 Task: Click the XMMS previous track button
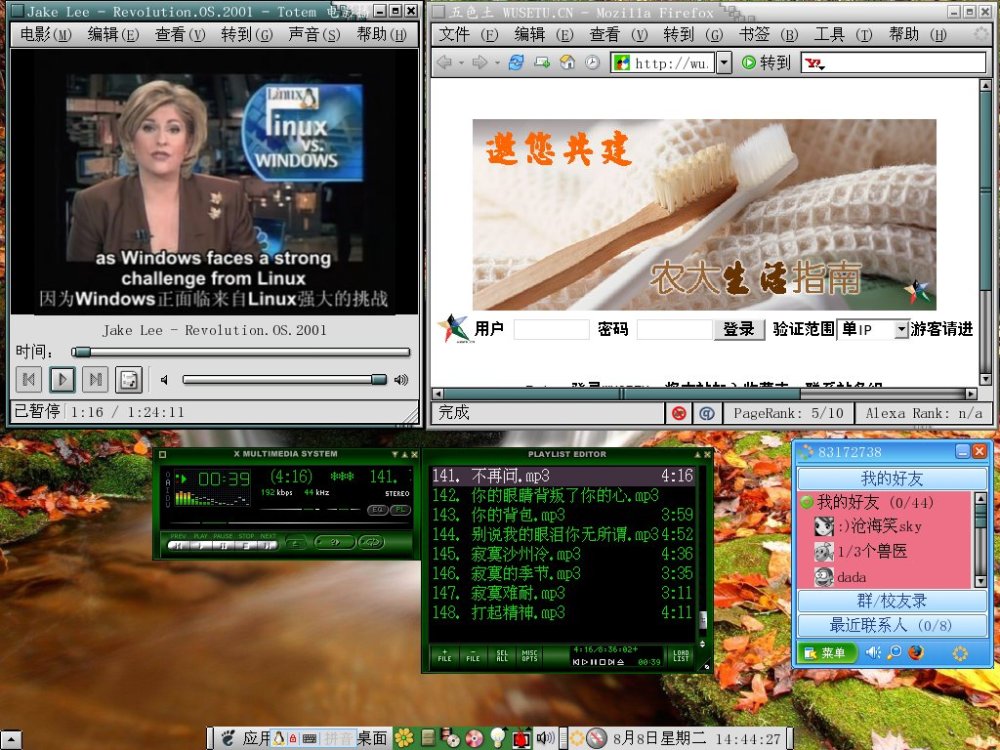pos(179,545)
